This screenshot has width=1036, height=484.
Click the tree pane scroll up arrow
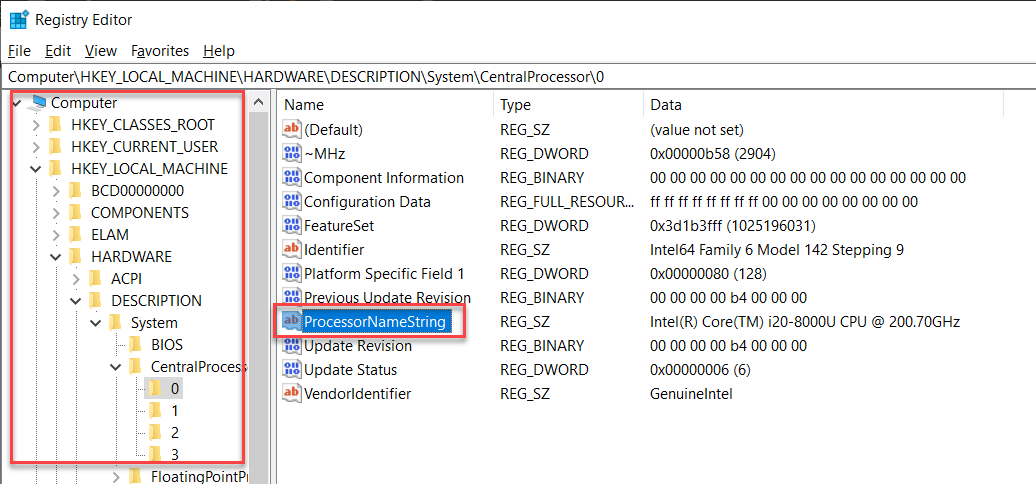[x=259, y=102]
